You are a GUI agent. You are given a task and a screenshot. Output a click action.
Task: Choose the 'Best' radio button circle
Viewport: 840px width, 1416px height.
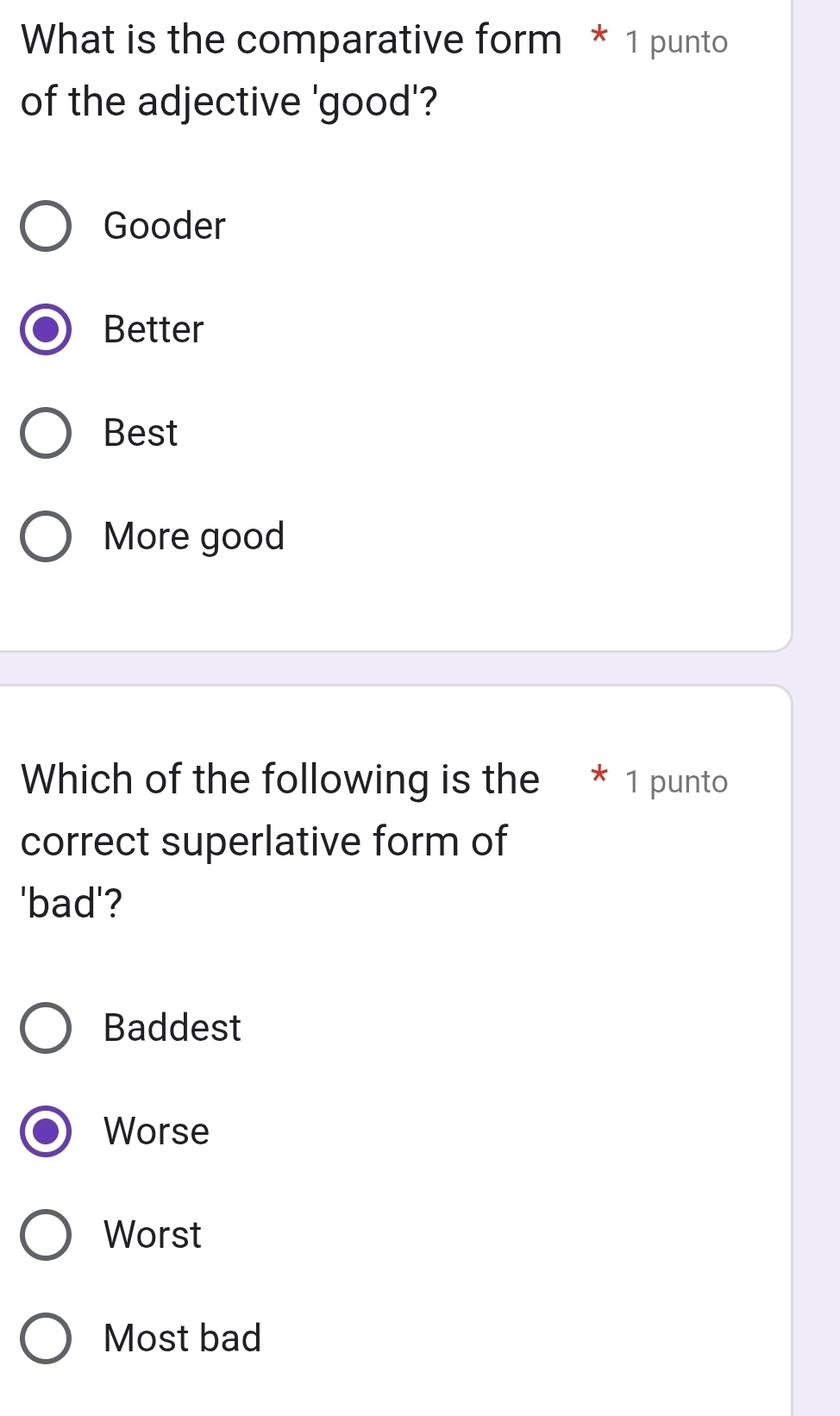[x=46, y=433]
